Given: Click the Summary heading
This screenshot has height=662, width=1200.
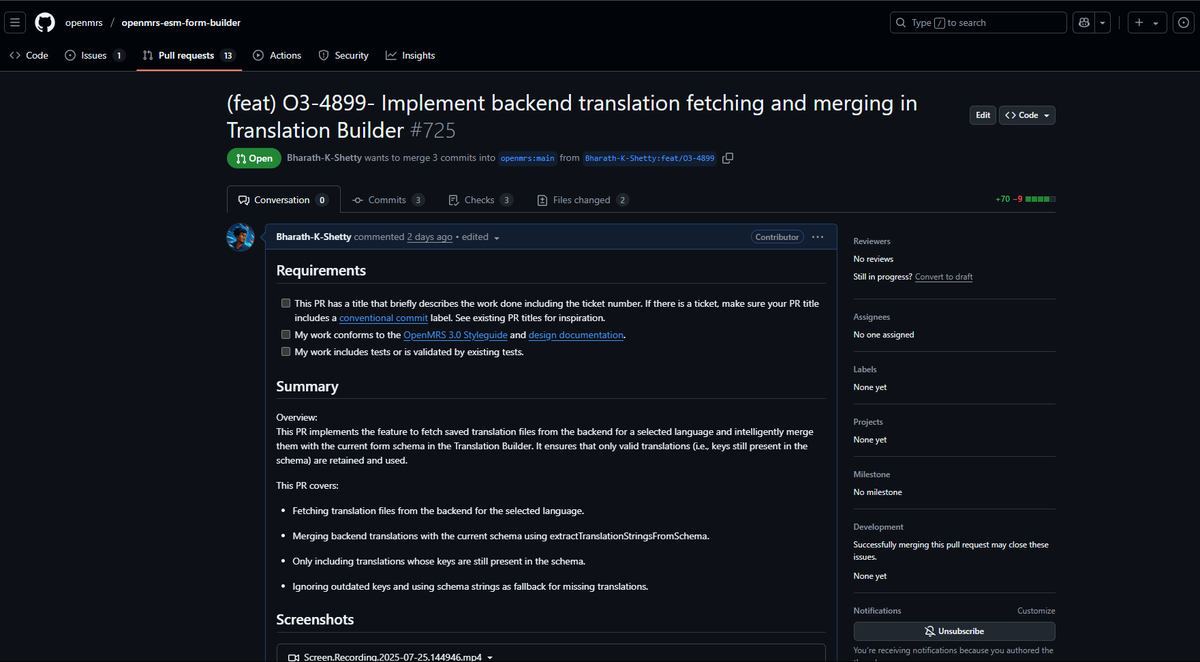Looking at the screenshot, I should click(x=307, y=386).
